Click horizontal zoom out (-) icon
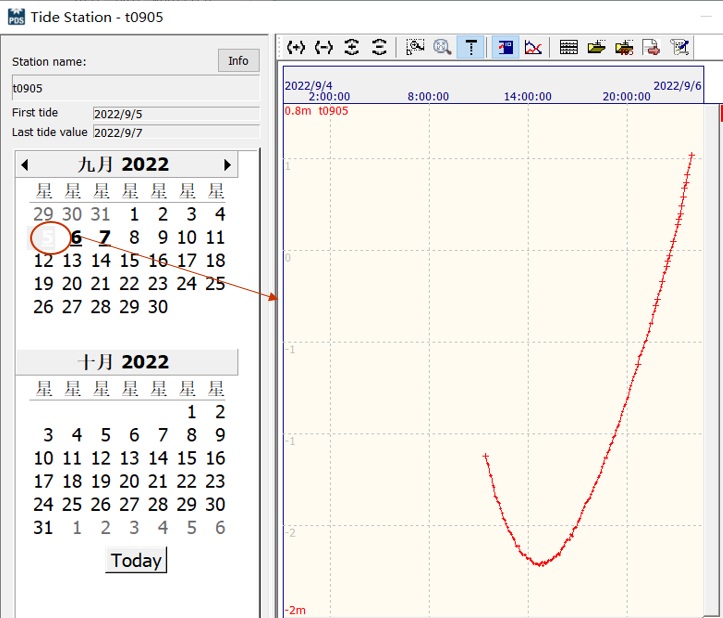This screenshot has height=618, width=723. pos(324,47)
